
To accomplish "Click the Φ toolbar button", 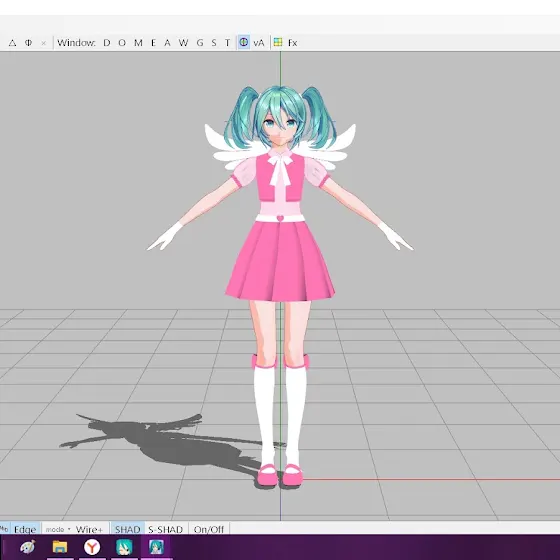I will click(28, 43).
